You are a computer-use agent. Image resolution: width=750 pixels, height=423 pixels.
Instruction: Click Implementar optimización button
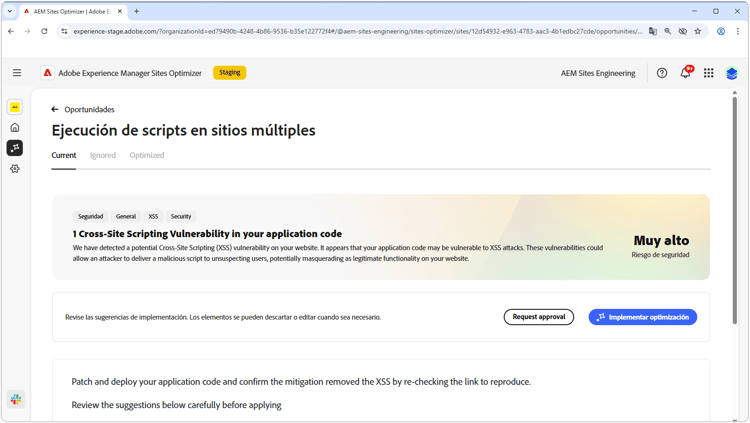point(642,317)
